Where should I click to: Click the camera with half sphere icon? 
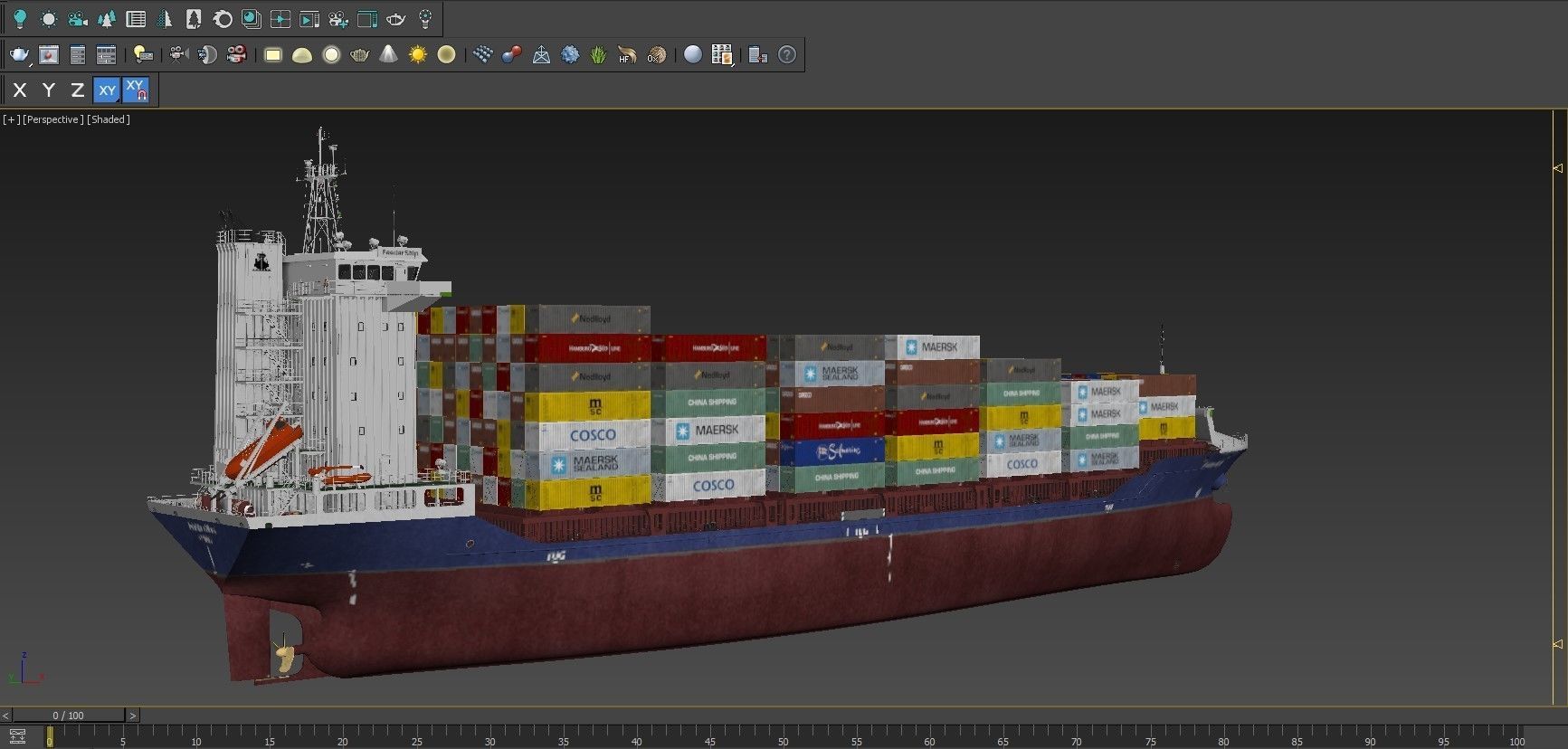click(x=207, y=55)
